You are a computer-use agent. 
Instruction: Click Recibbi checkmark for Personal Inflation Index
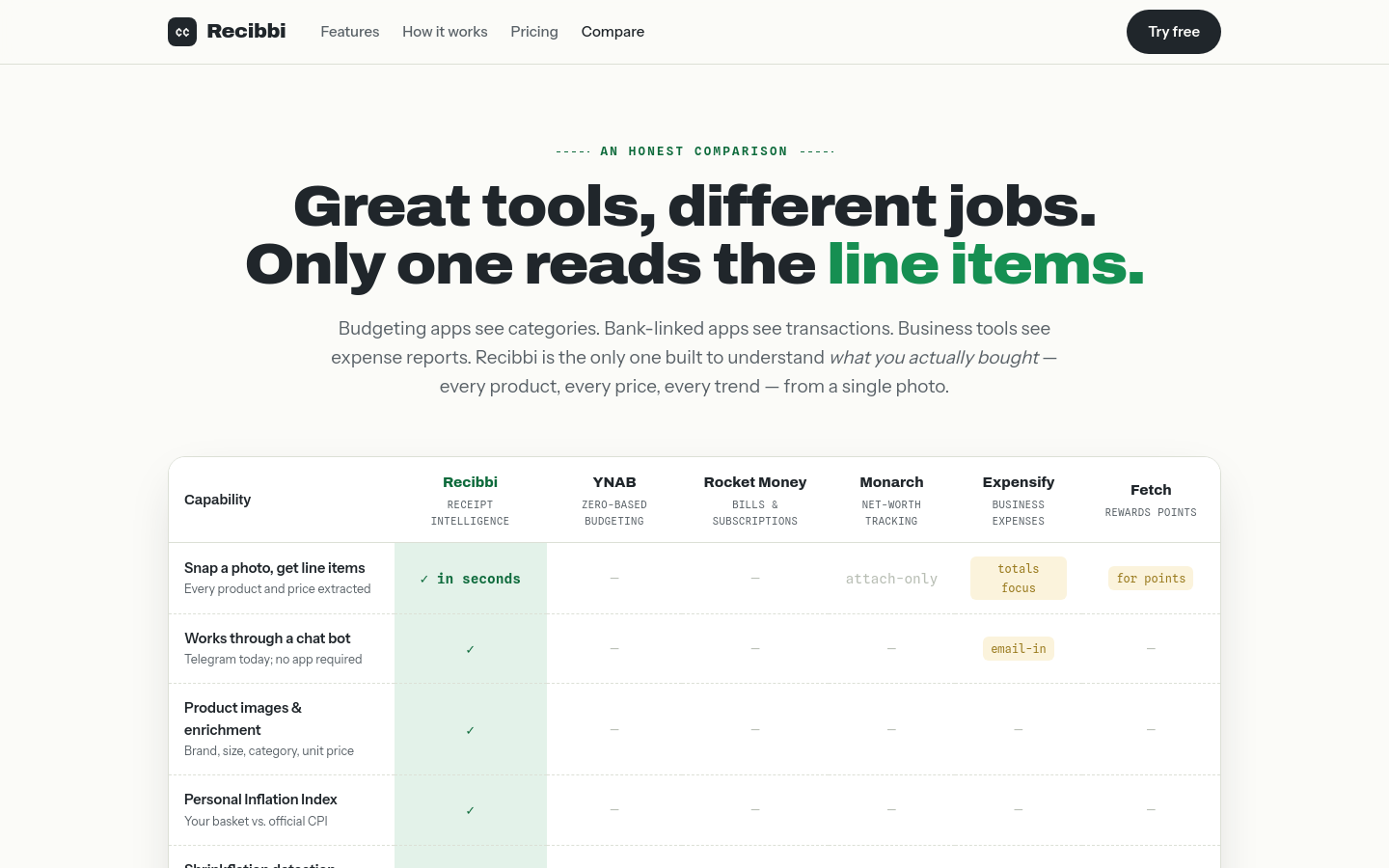(x=471, y=810)
